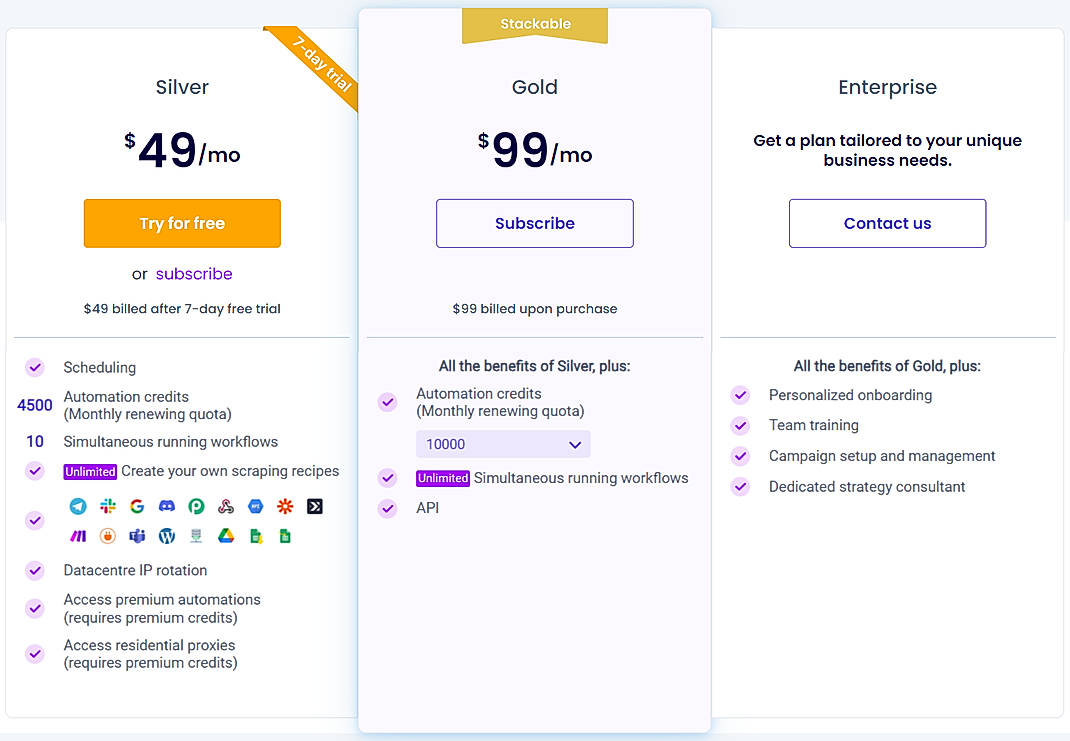
Task: Click the Discord integration icon
Action: tap(166, 506)
